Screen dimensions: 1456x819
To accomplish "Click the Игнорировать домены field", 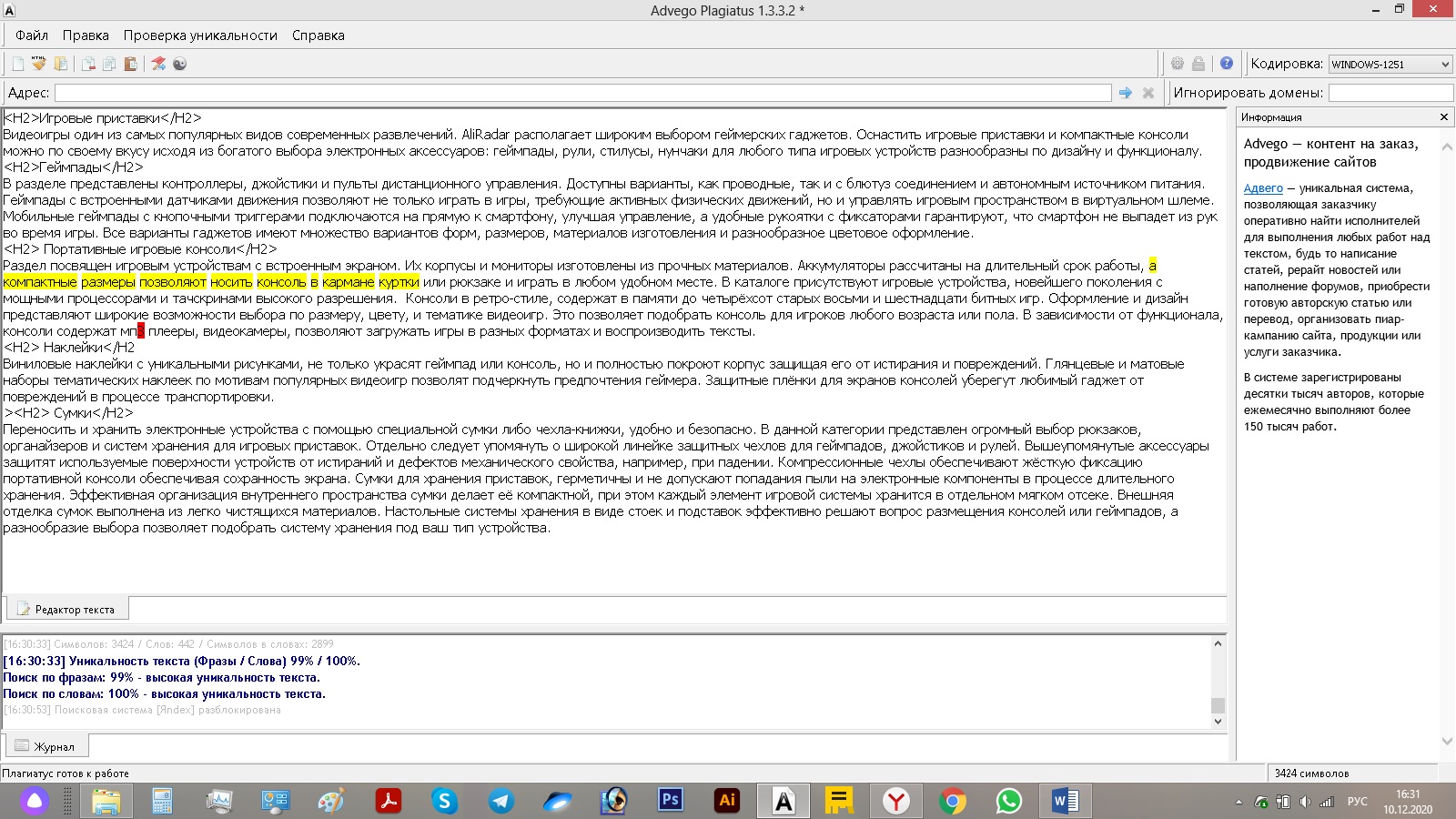I will click(x=1390, y=93).
